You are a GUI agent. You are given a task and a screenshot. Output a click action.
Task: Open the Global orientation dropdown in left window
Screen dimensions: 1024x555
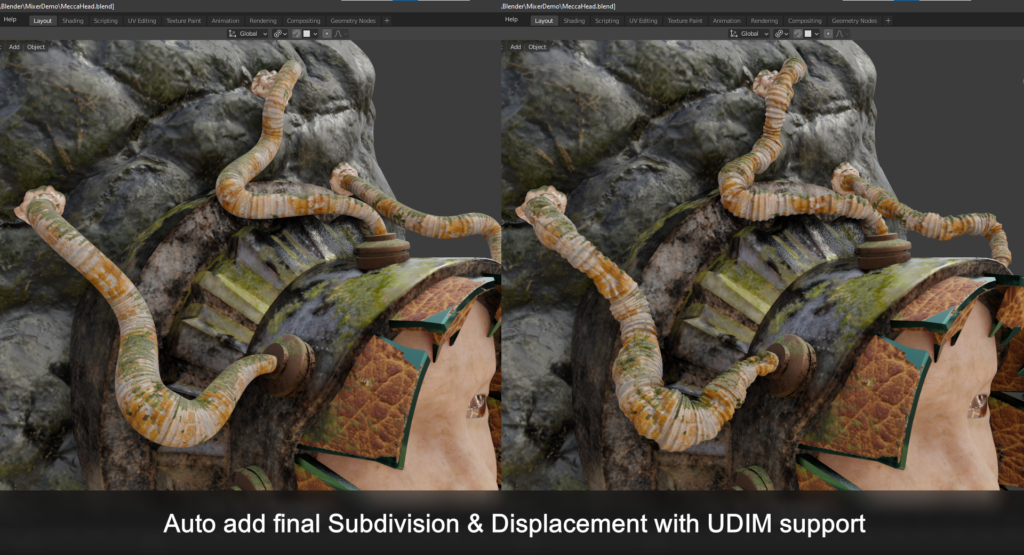click(248, 34)
